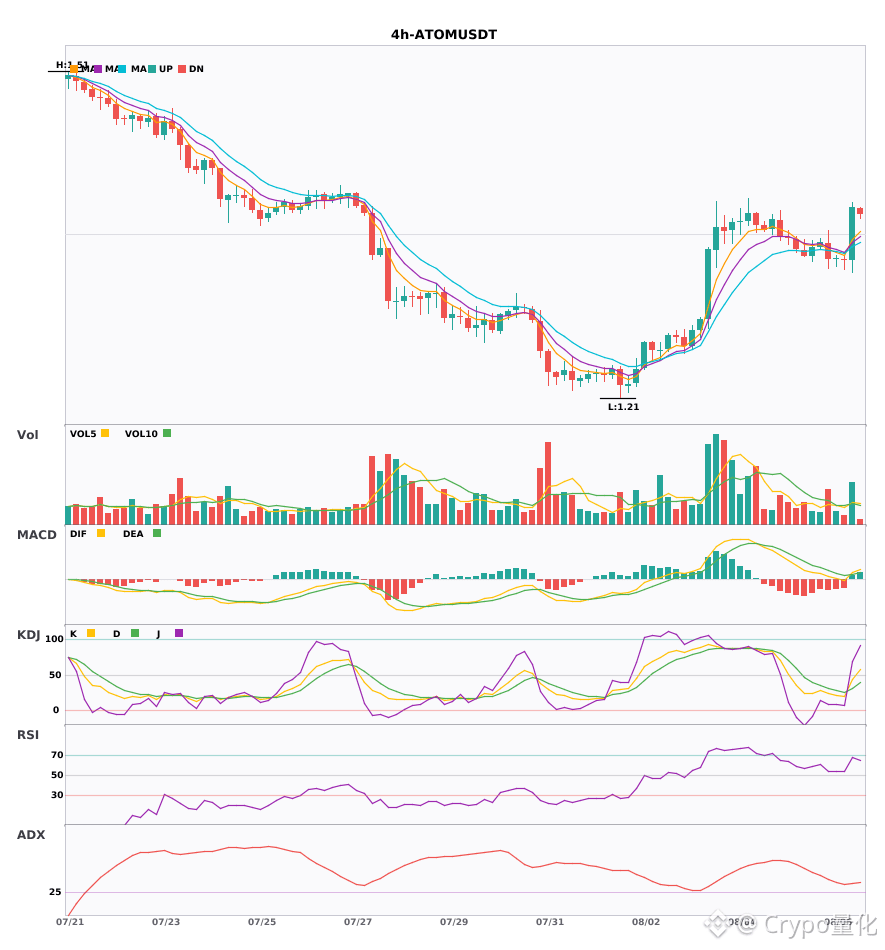The width and height of the screenshot is (885, 950).
Task: Click the KDJ axis value 50
Action: coord(56,675)
